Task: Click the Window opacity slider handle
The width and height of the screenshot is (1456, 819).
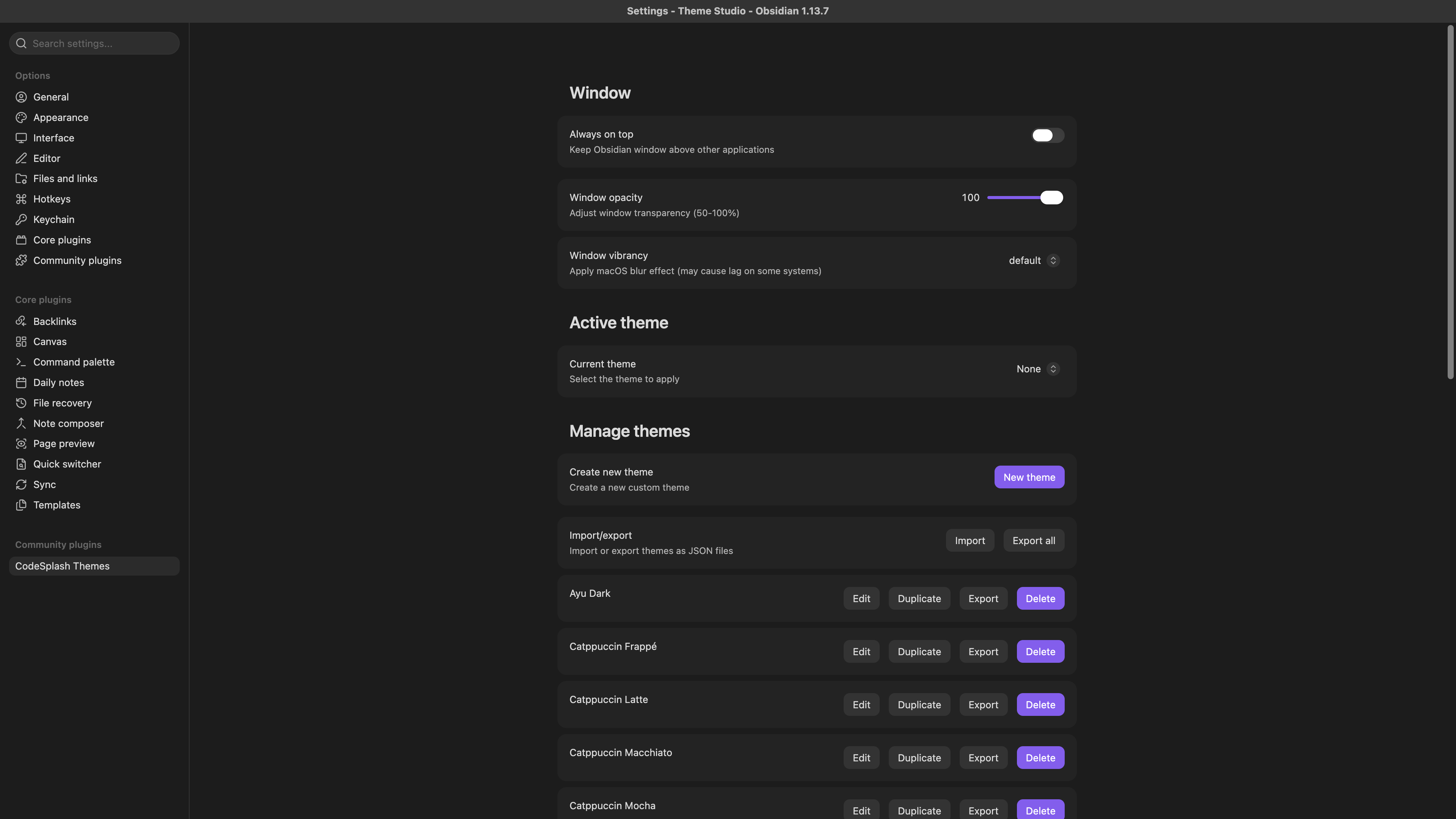Action: tap(1051, 197)
